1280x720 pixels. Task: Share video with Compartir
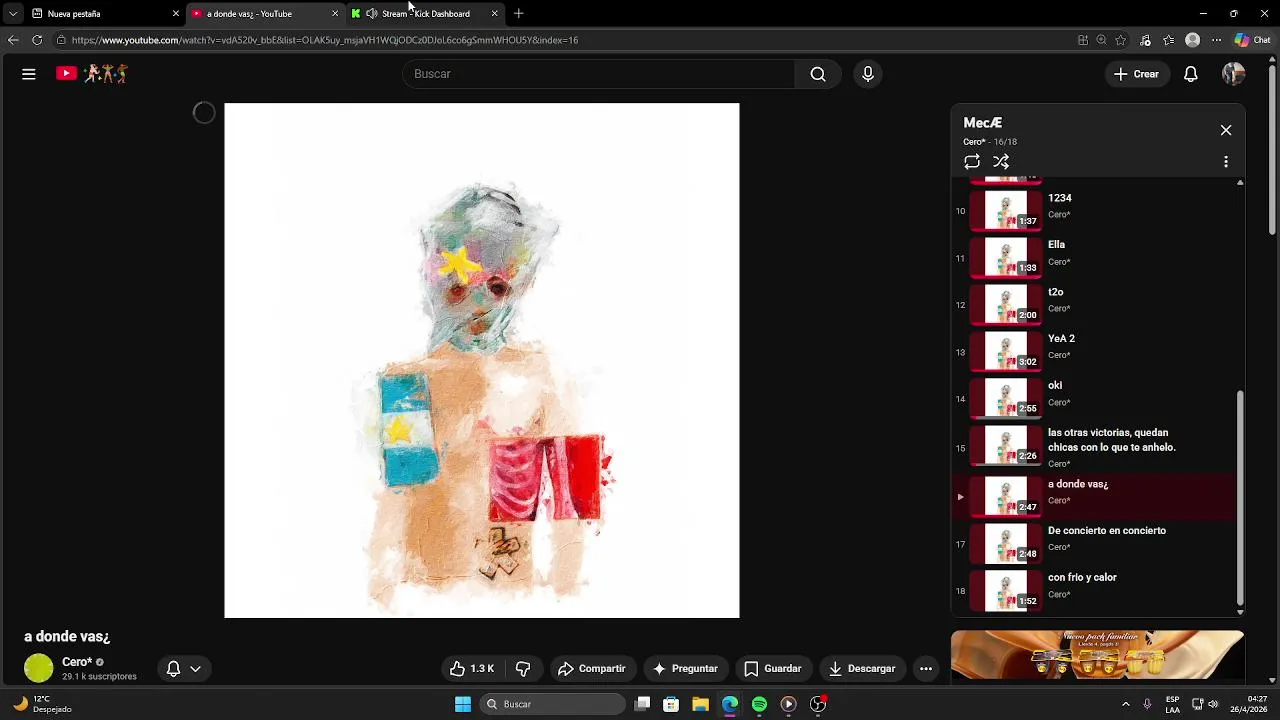tap(592, 668)
